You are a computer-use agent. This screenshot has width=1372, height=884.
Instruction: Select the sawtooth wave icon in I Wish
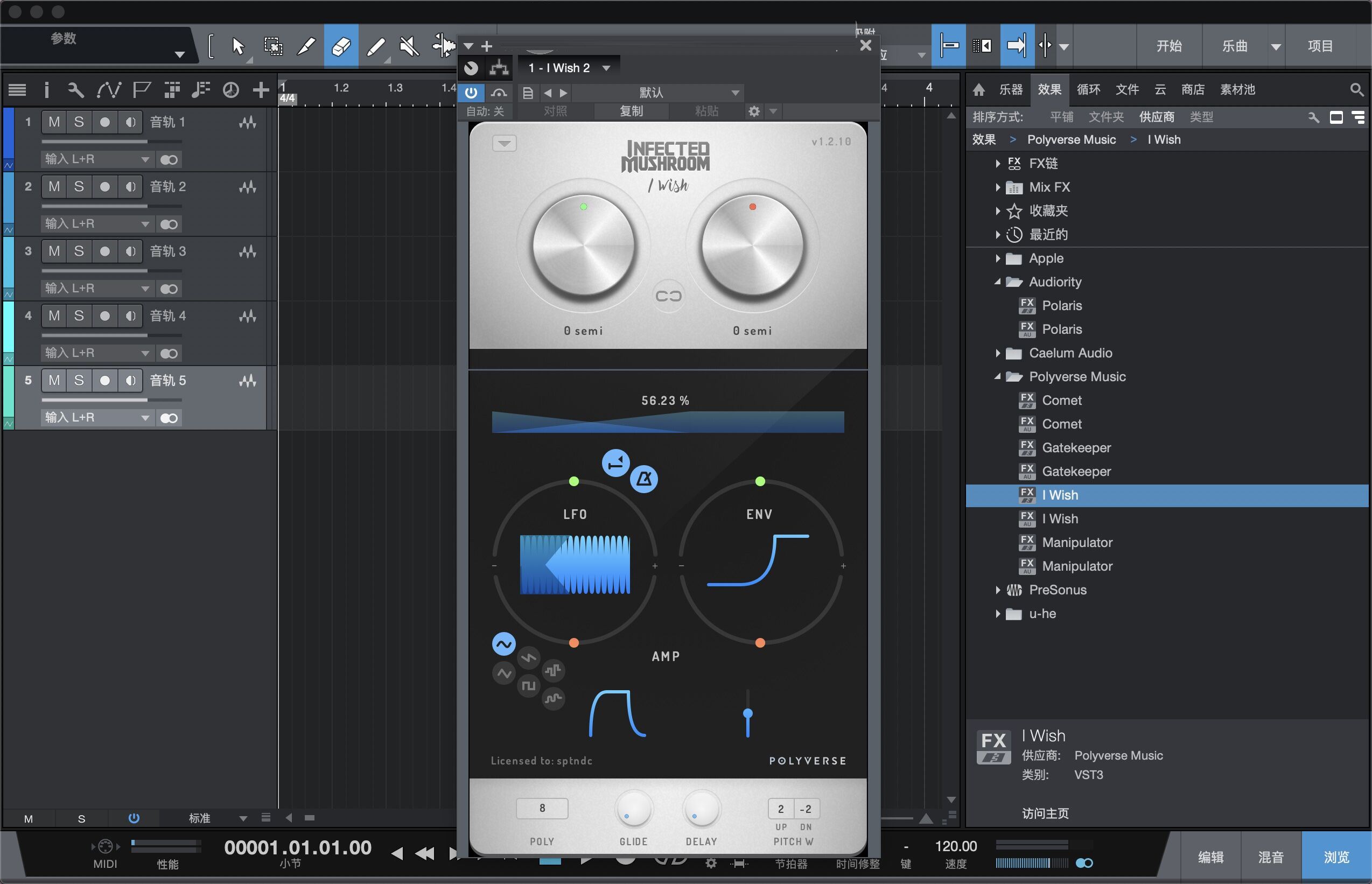tap(527, 658)
